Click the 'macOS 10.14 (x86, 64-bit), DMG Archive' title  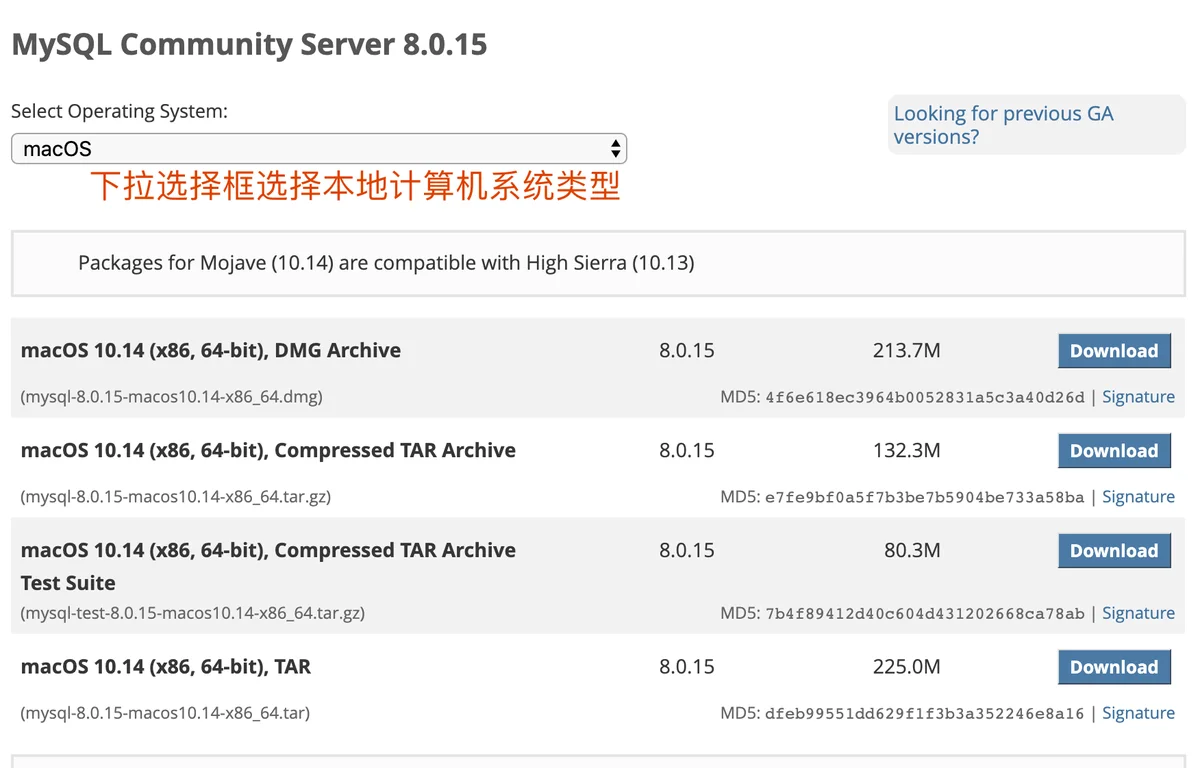point(211,351)
